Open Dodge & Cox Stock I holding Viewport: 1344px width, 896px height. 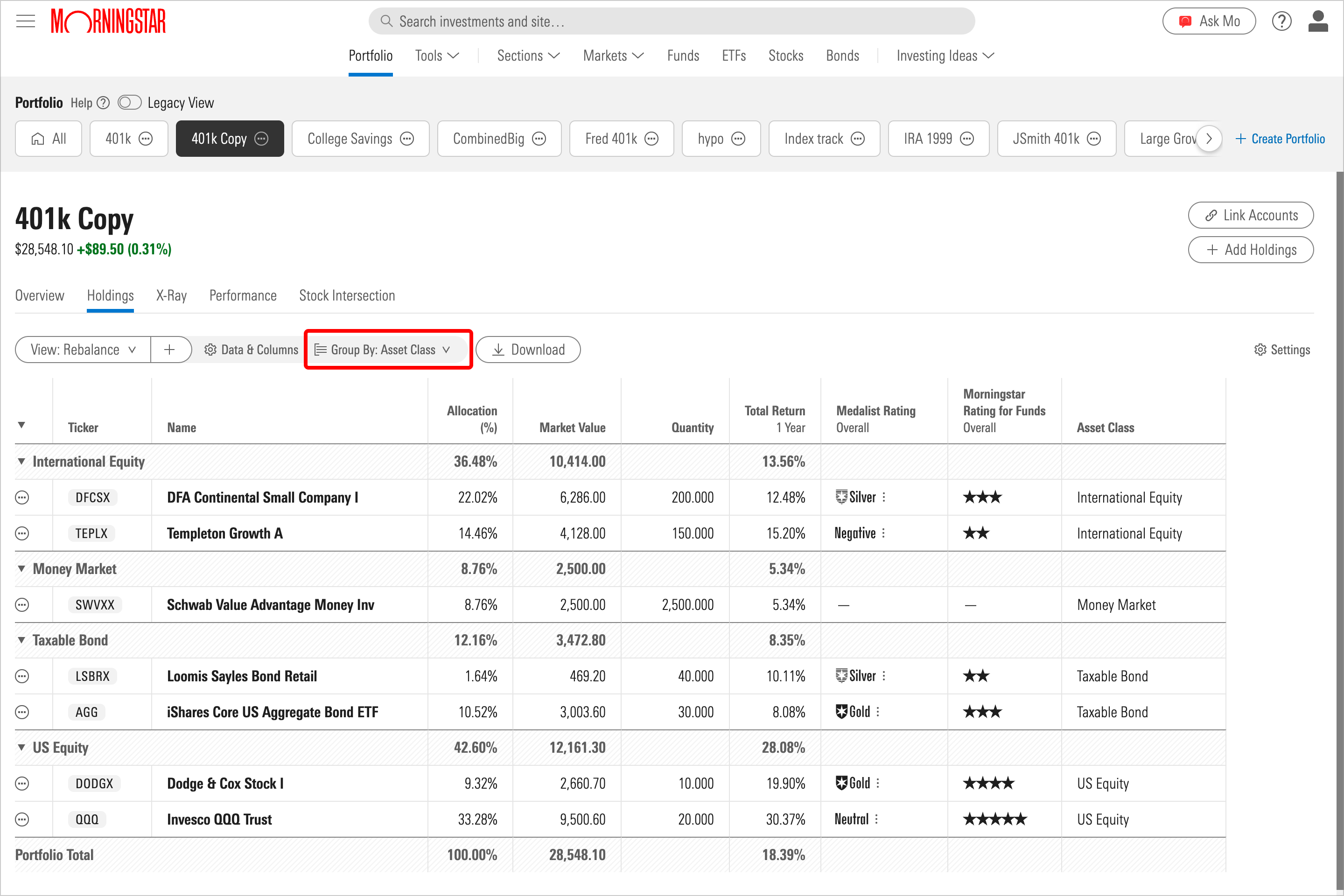coord(225,784)
